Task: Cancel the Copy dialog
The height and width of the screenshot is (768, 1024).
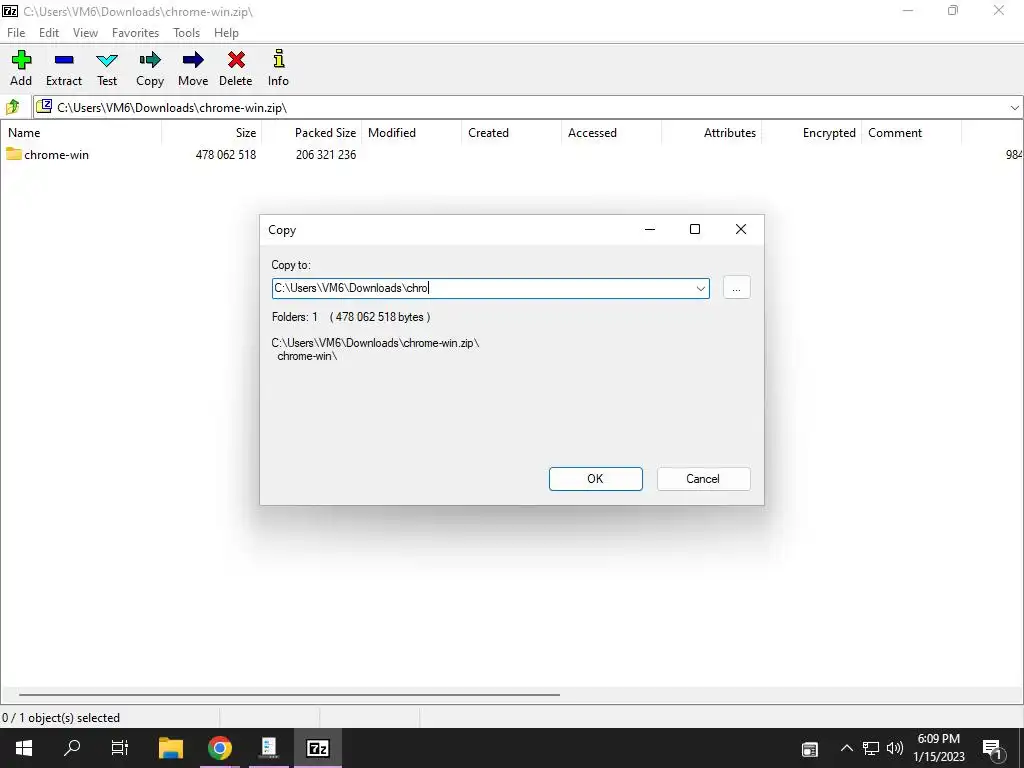Action: pyautogui.click(x=703, y=479)
